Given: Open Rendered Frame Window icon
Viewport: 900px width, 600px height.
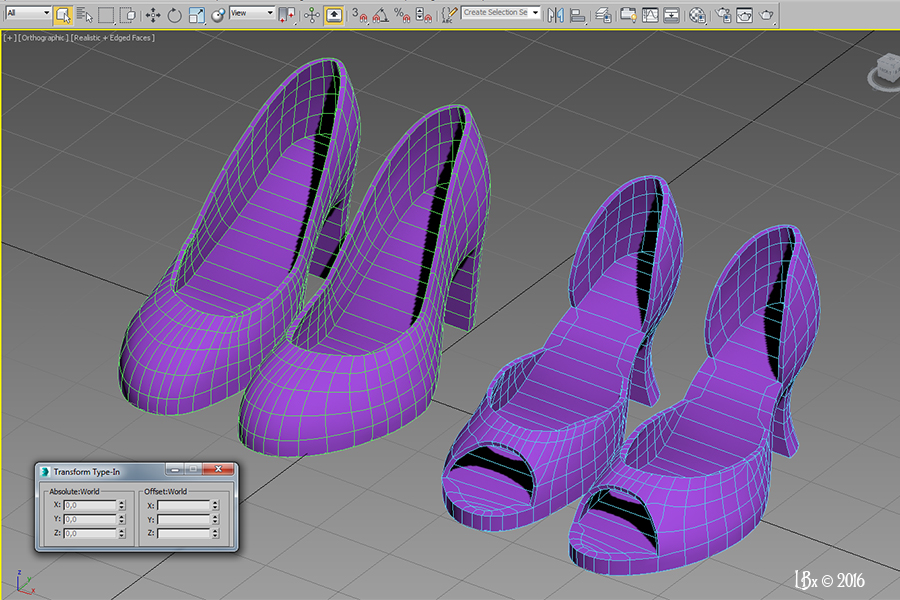Looking at the screenshot, I should [x=744, y=15].
